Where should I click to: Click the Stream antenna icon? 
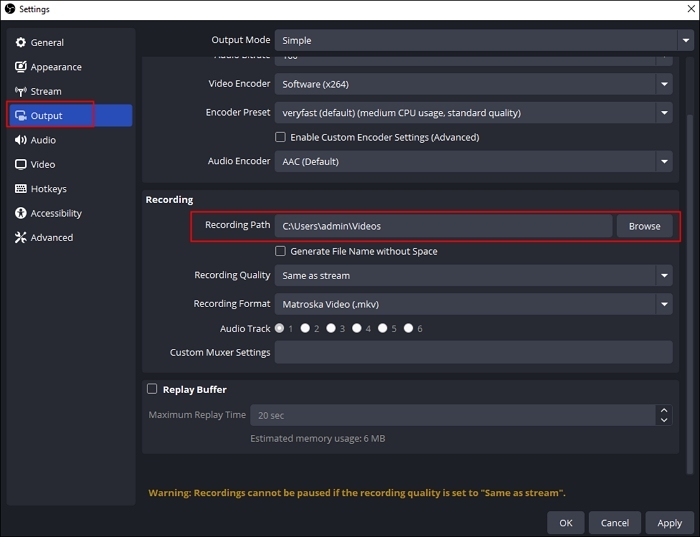point(21,91)
